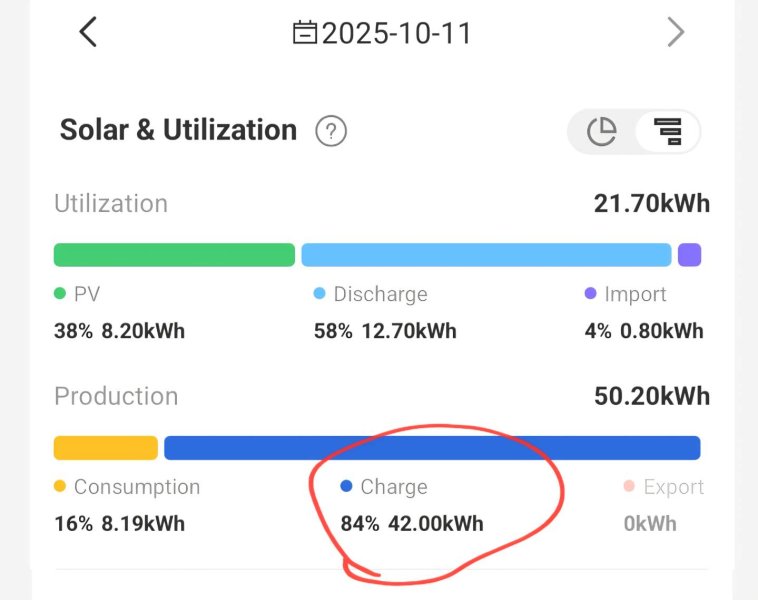The width and height of the screenshot is (758, 600).
Task: Go back with the left arrow
Action: point(88,33)
